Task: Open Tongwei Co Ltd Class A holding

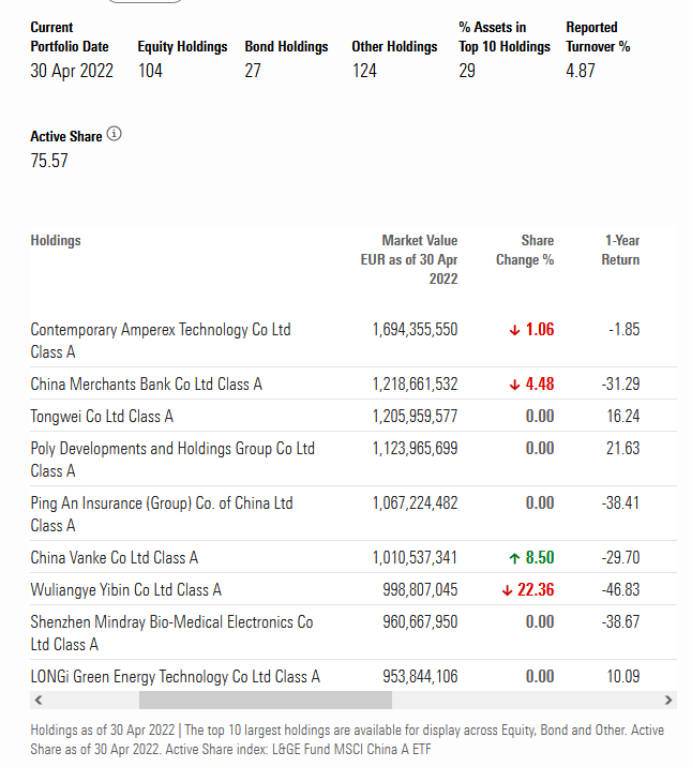Action: pyautogui.click(x=102, y=416)
